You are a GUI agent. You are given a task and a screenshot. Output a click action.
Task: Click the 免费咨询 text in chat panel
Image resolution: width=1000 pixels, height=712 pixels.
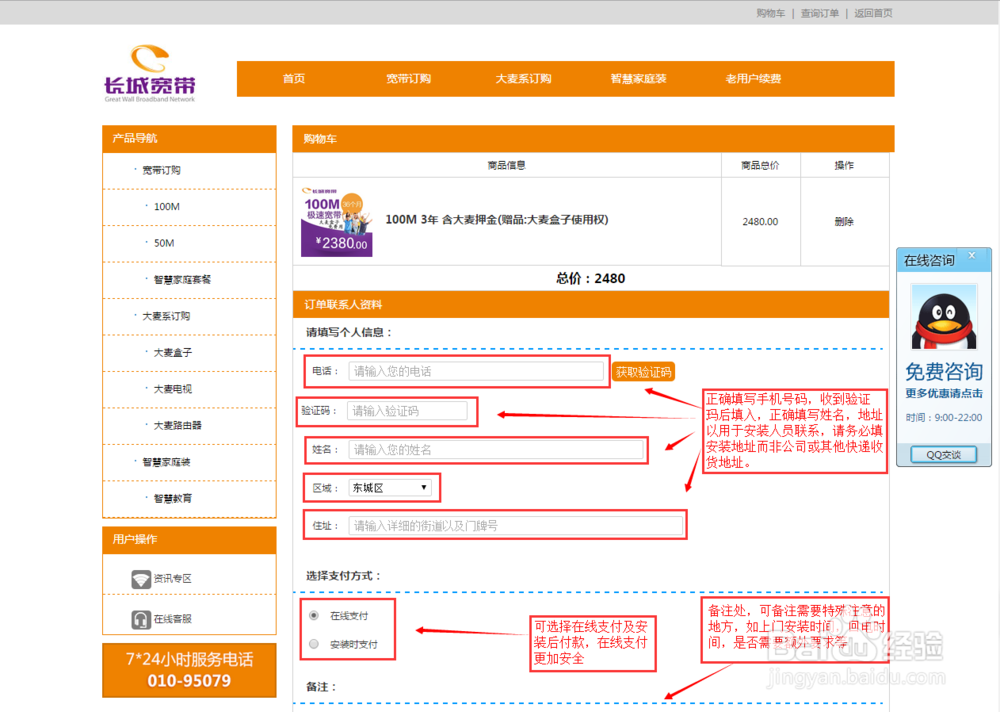(x=944, y=371)
